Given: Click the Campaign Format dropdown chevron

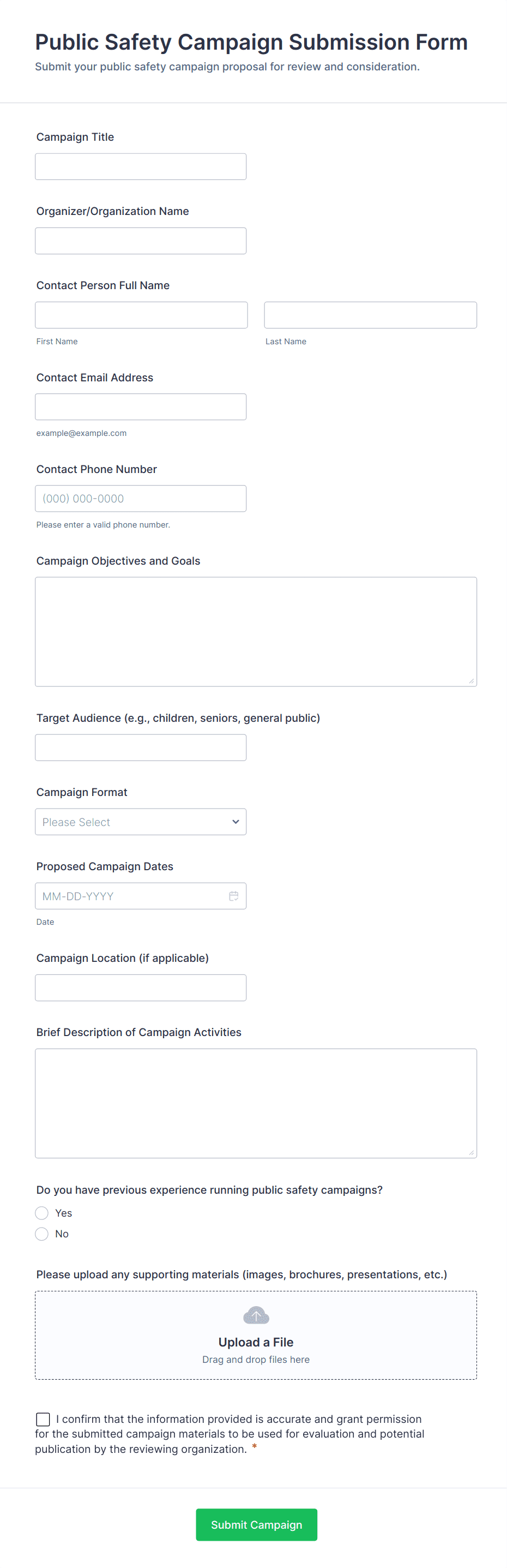Looking at the screenshot, I should click(236, 822).
